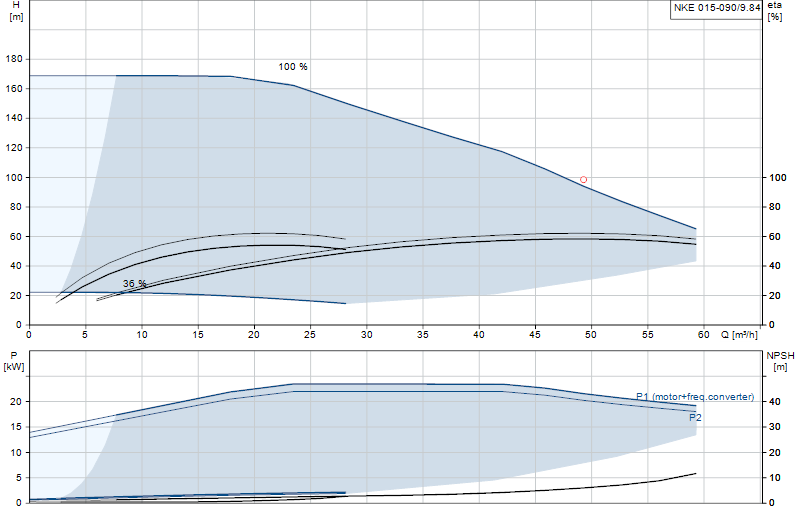The image size is (800, 520).
Task: Click the 35 tick on flow axis
Action: [x=422, y=335]
